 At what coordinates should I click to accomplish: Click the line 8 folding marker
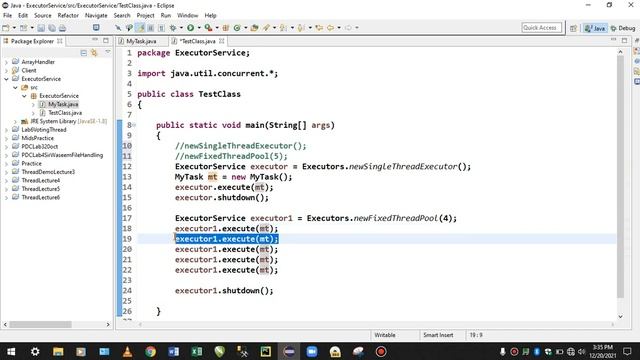coord(134,125)
